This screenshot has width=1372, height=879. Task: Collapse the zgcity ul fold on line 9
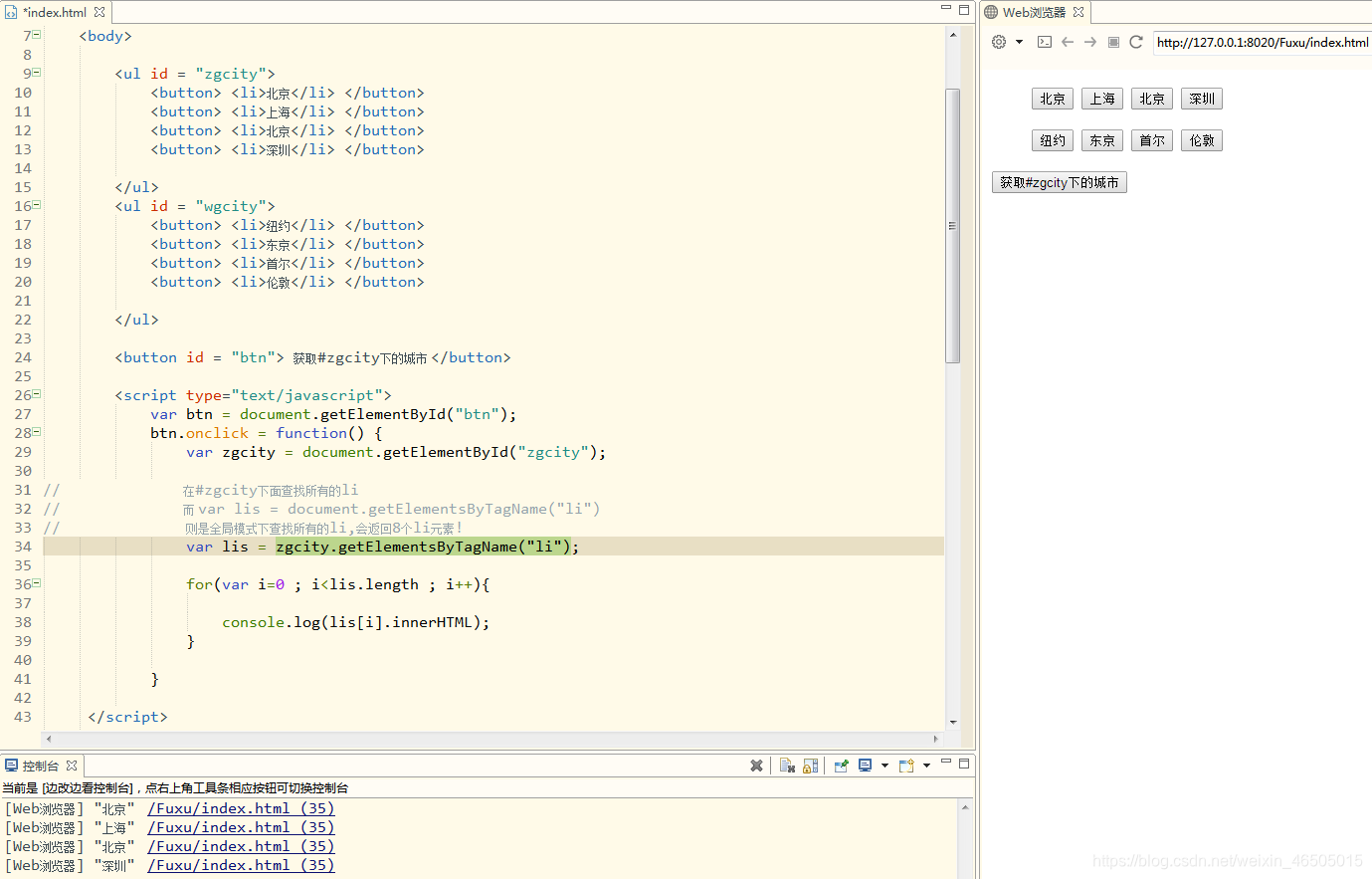pyautogui.click(x=37, y=73)
